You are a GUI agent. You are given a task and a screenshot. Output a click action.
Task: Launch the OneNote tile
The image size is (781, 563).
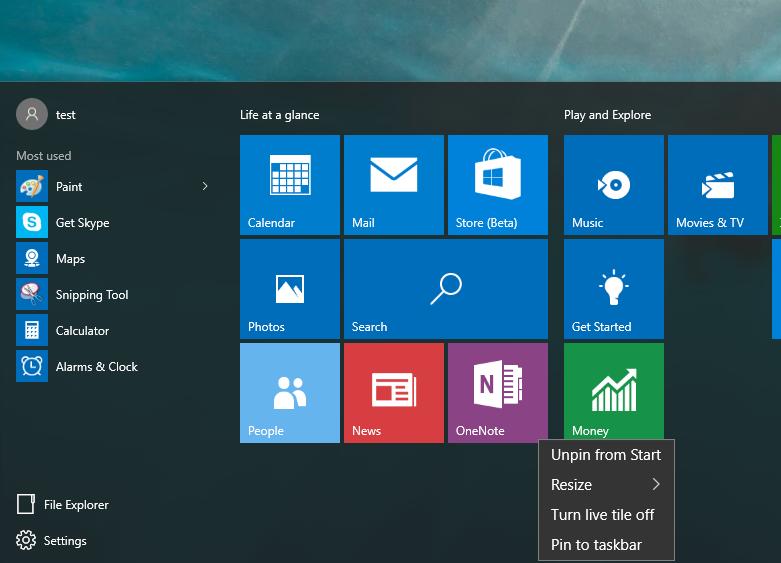pyautogui.click(x=498, y=393)
